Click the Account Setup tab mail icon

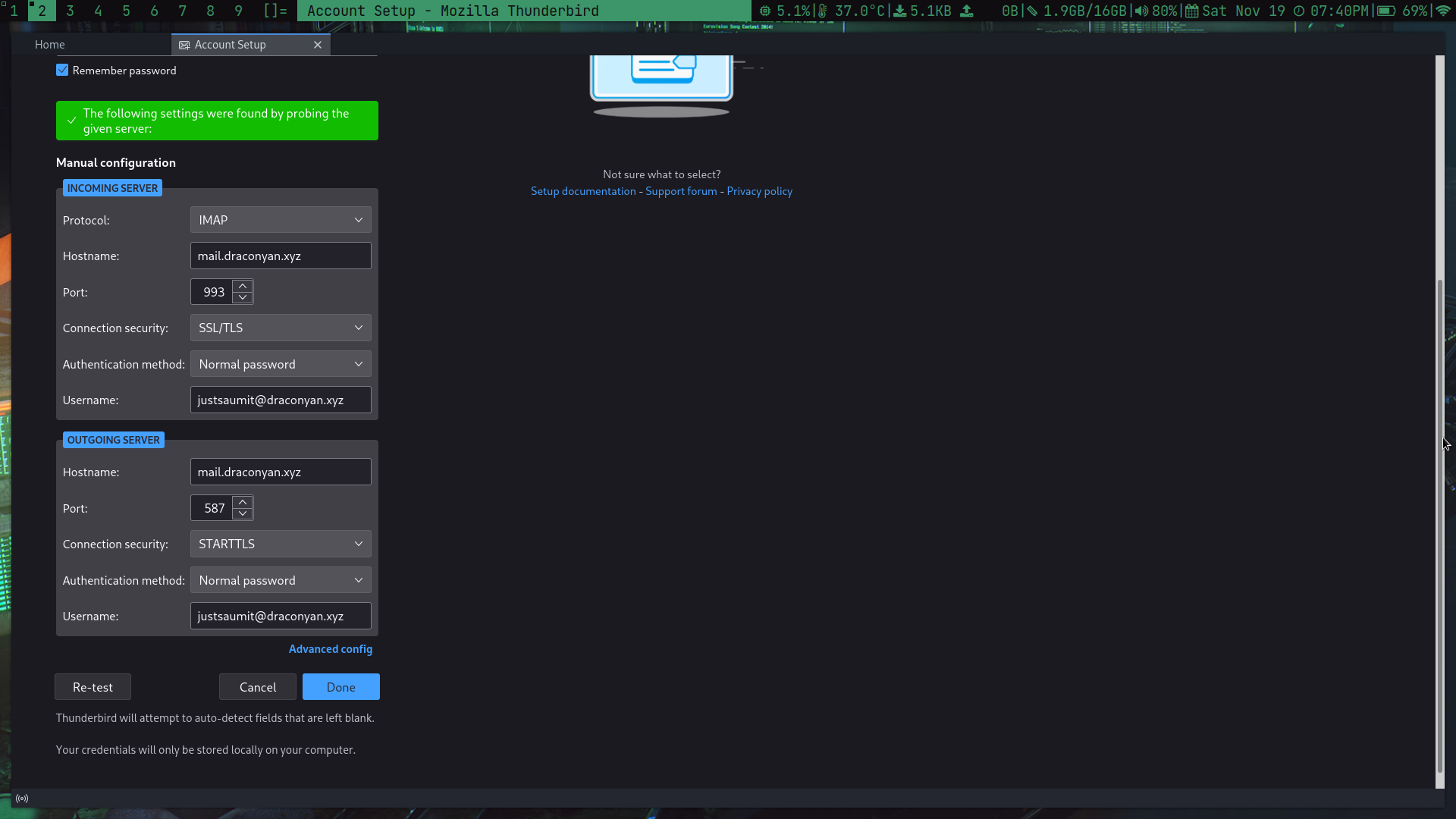(x=184, y=45)
